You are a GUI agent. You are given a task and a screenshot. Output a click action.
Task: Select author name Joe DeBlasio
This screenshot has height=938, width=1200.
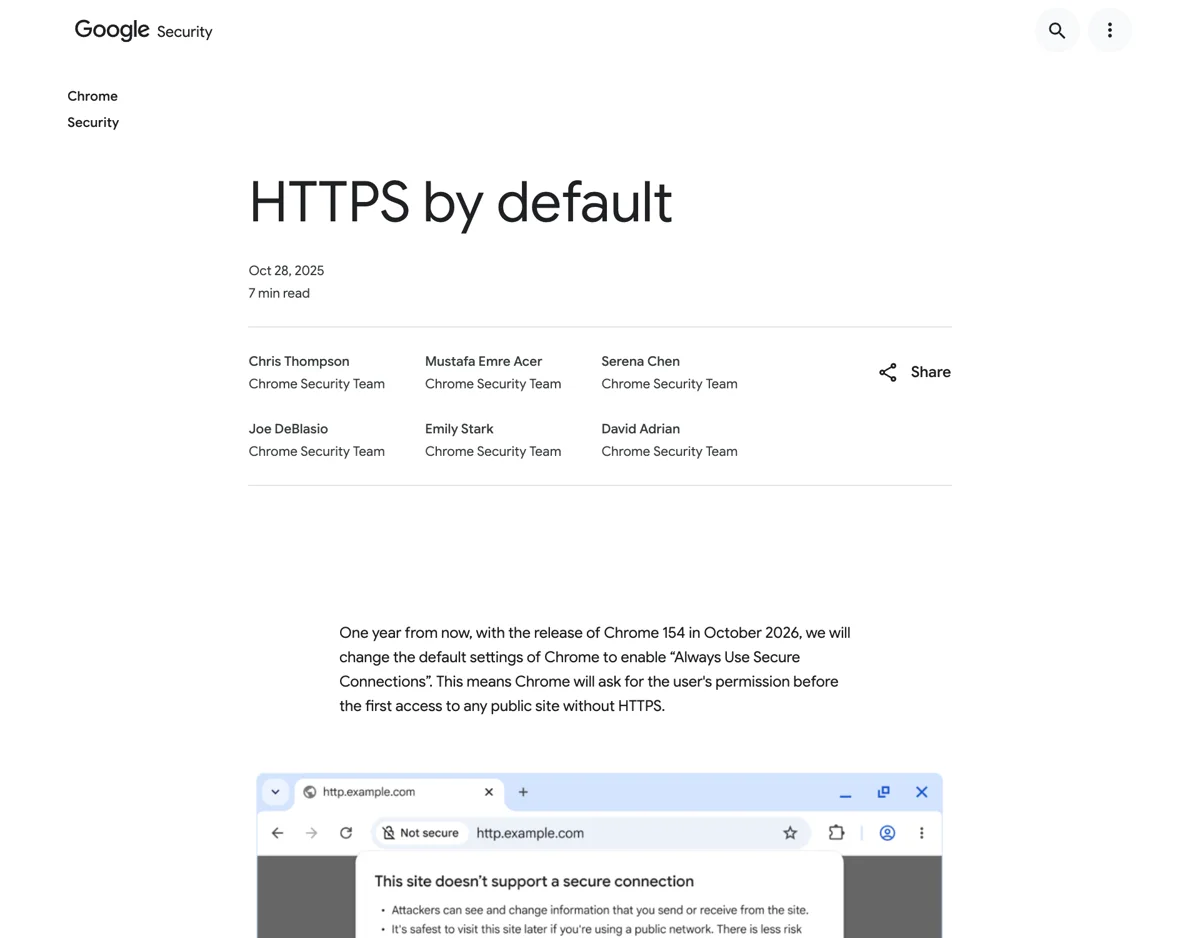[288, 429]
